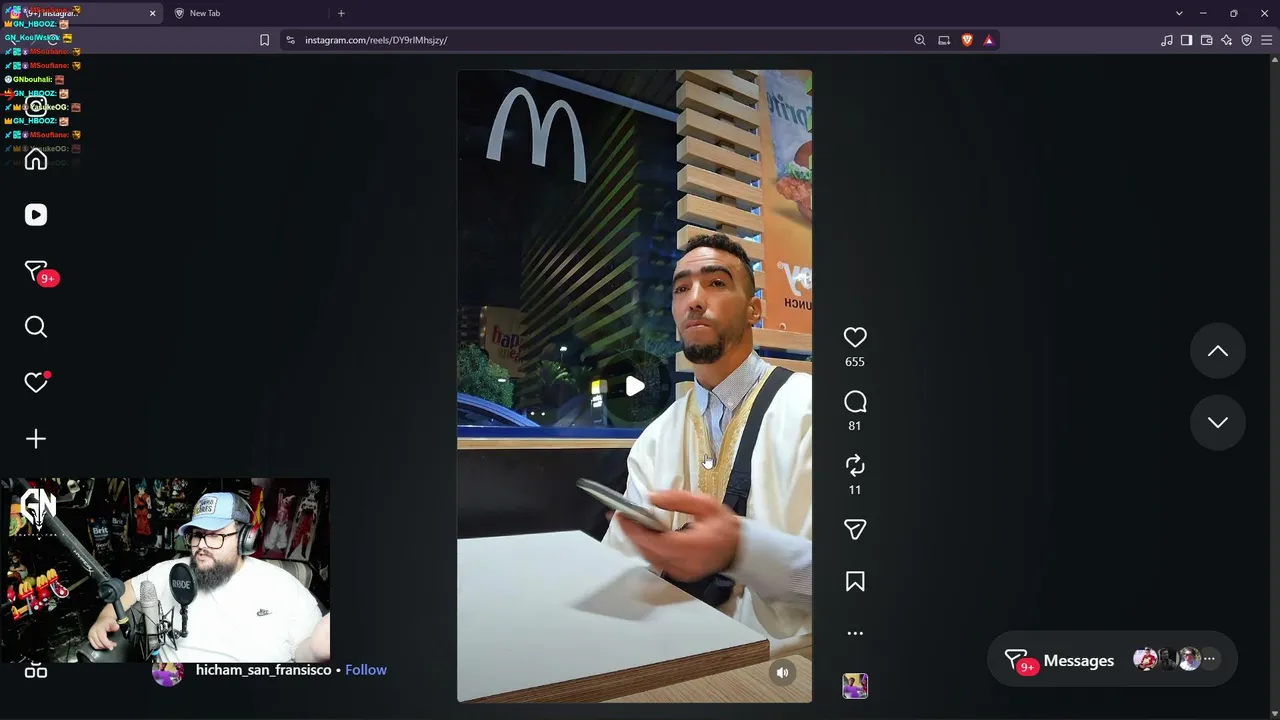This screenshot has width=1280, height=720.
Task: Open Brave Shields lion icon
Action: (967, 40)
